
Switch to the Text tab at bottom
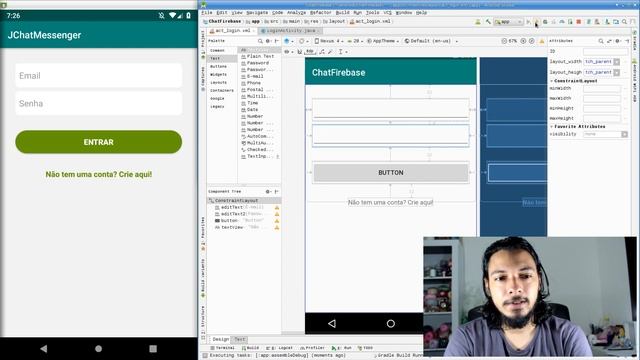pyautogui.click(x=240, y=339)
